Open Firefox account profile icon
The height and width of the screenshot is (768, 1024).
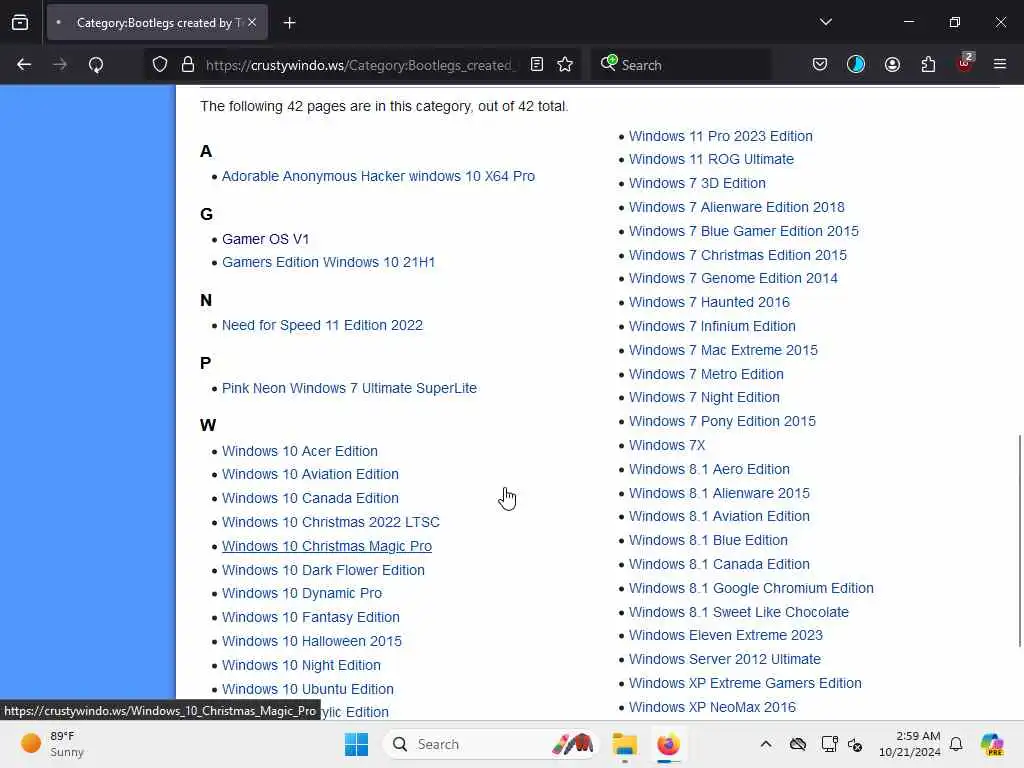(x=892, y=64)
